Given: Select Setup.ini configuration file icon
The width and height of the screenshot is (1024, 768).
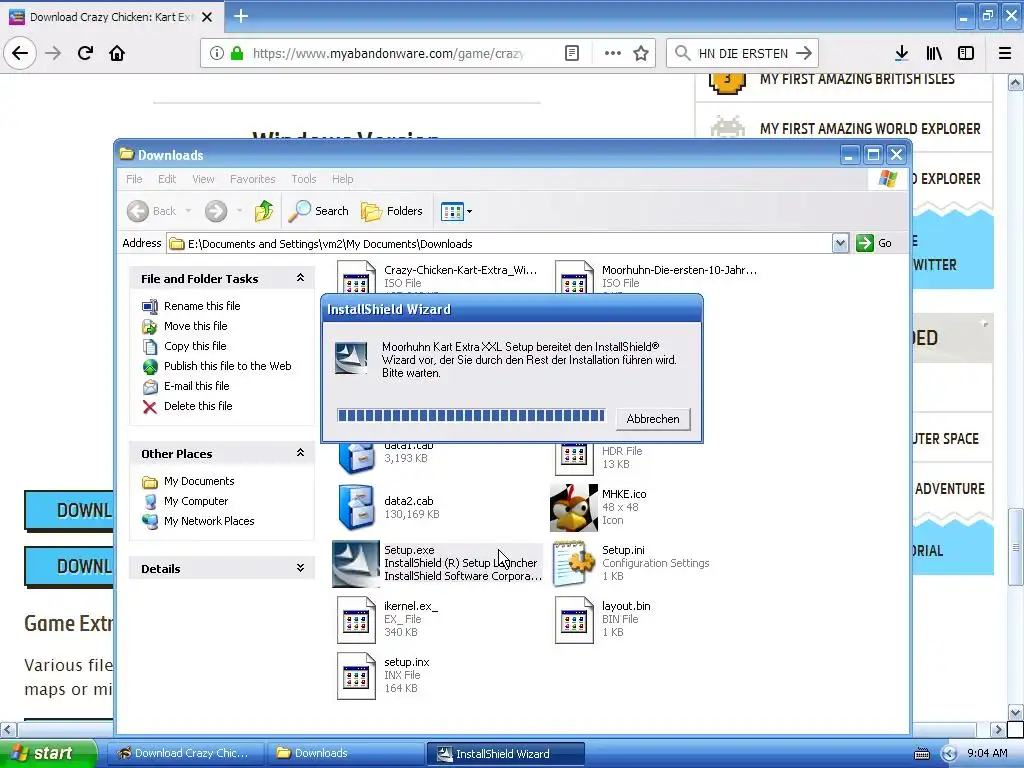Looking at the screenshot, I should [x=574, y=564].
